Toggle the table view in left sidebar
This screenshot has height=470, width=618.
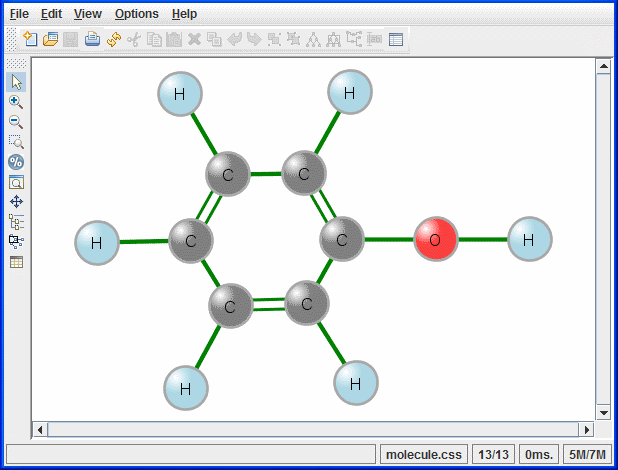pos(16,262)
